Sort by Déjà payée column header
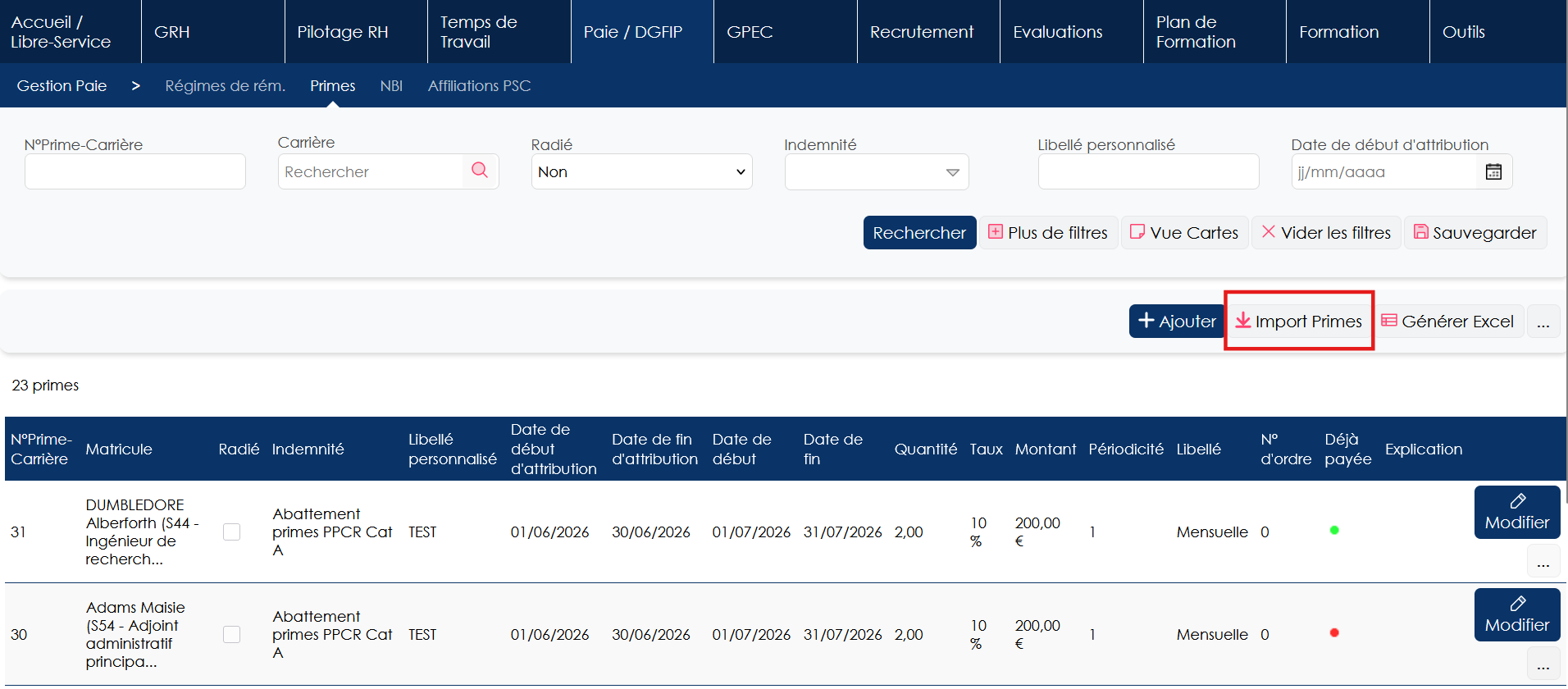This screenshot has width=1568, height=689. 1347,449
